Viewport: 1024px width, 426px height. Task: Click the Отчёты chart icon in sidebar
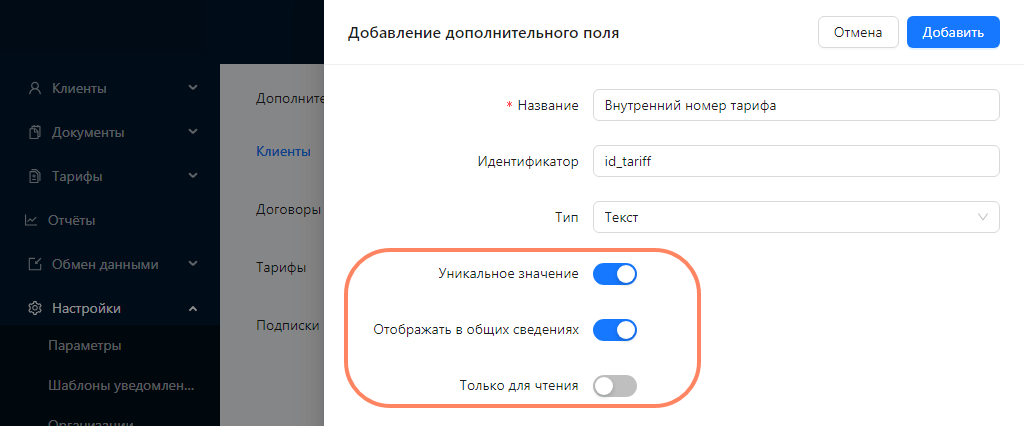31,220
